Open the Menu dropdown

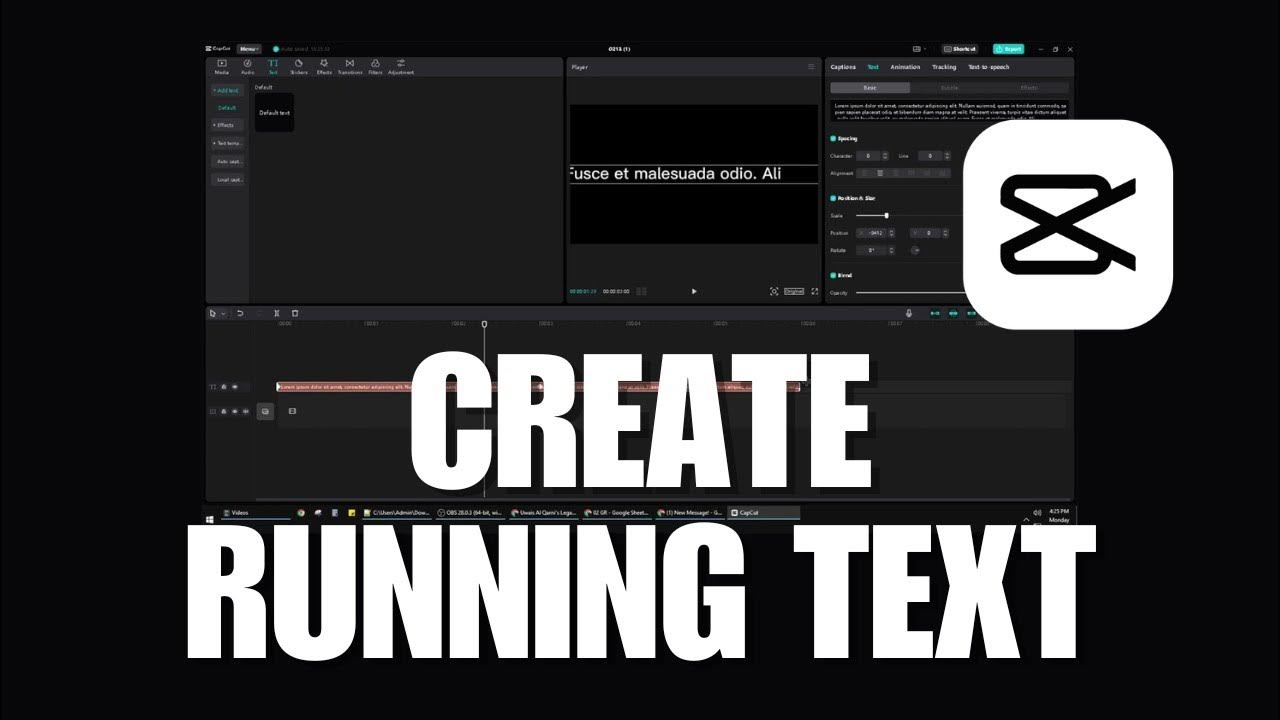(x=249, y=48)
